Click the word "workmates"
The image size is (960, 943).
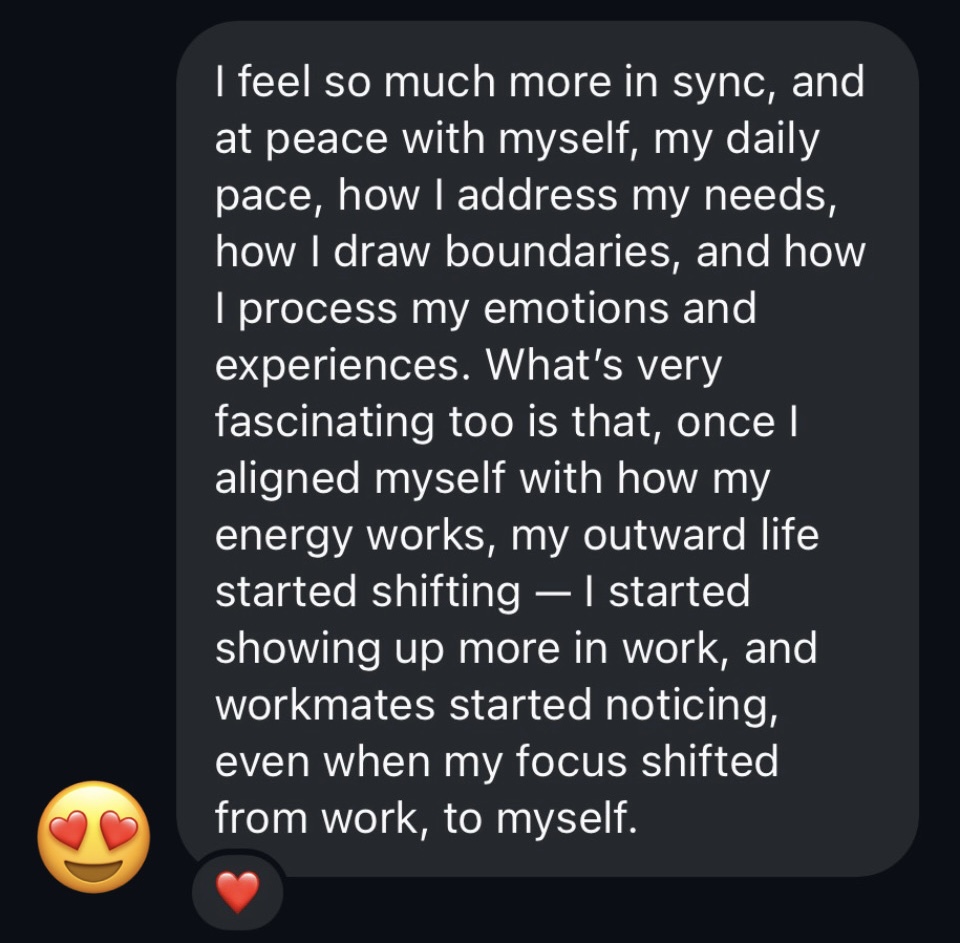click(x=324, y=705)
